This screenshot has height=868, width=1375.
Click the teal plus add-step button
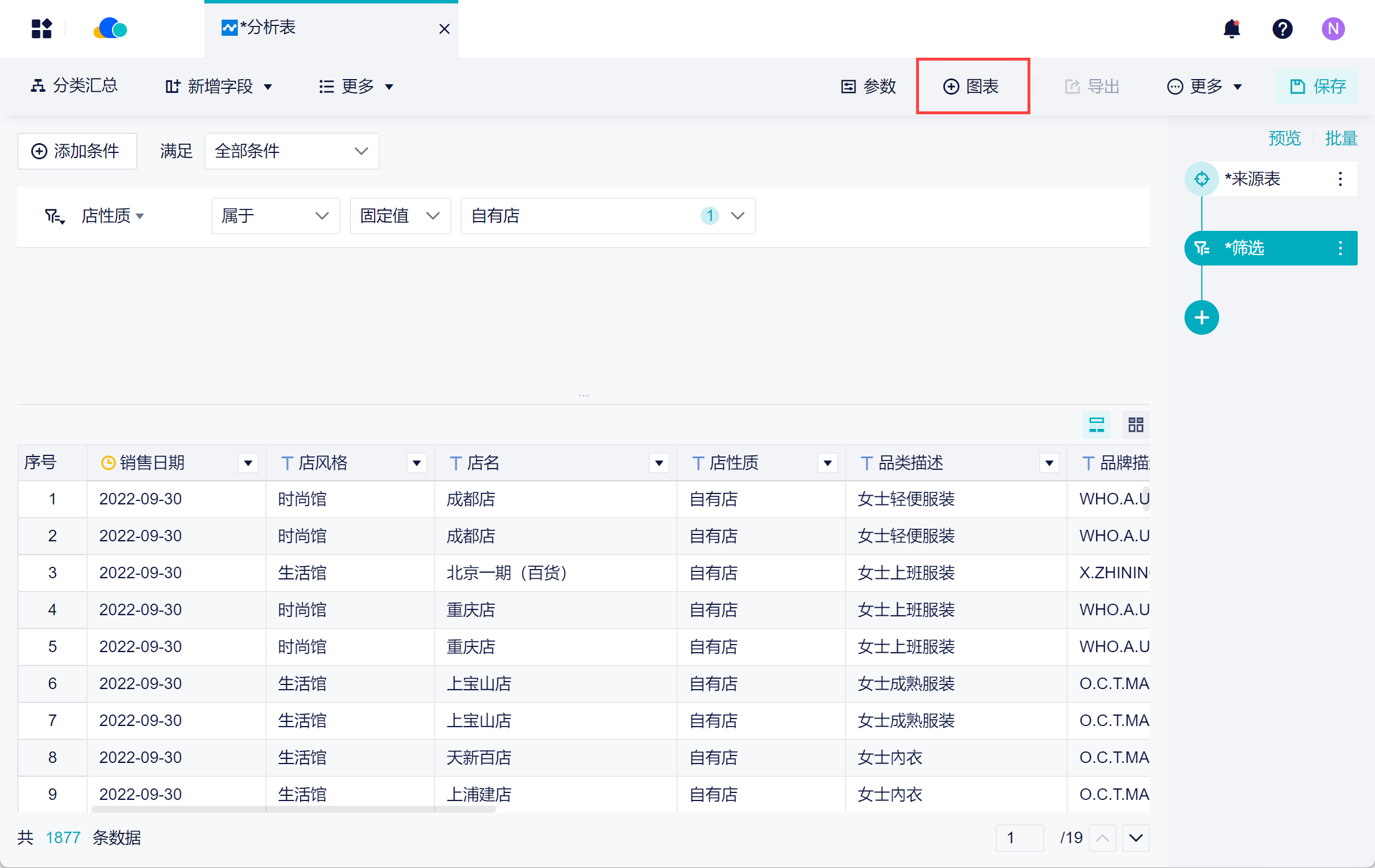click(1201, 317)
